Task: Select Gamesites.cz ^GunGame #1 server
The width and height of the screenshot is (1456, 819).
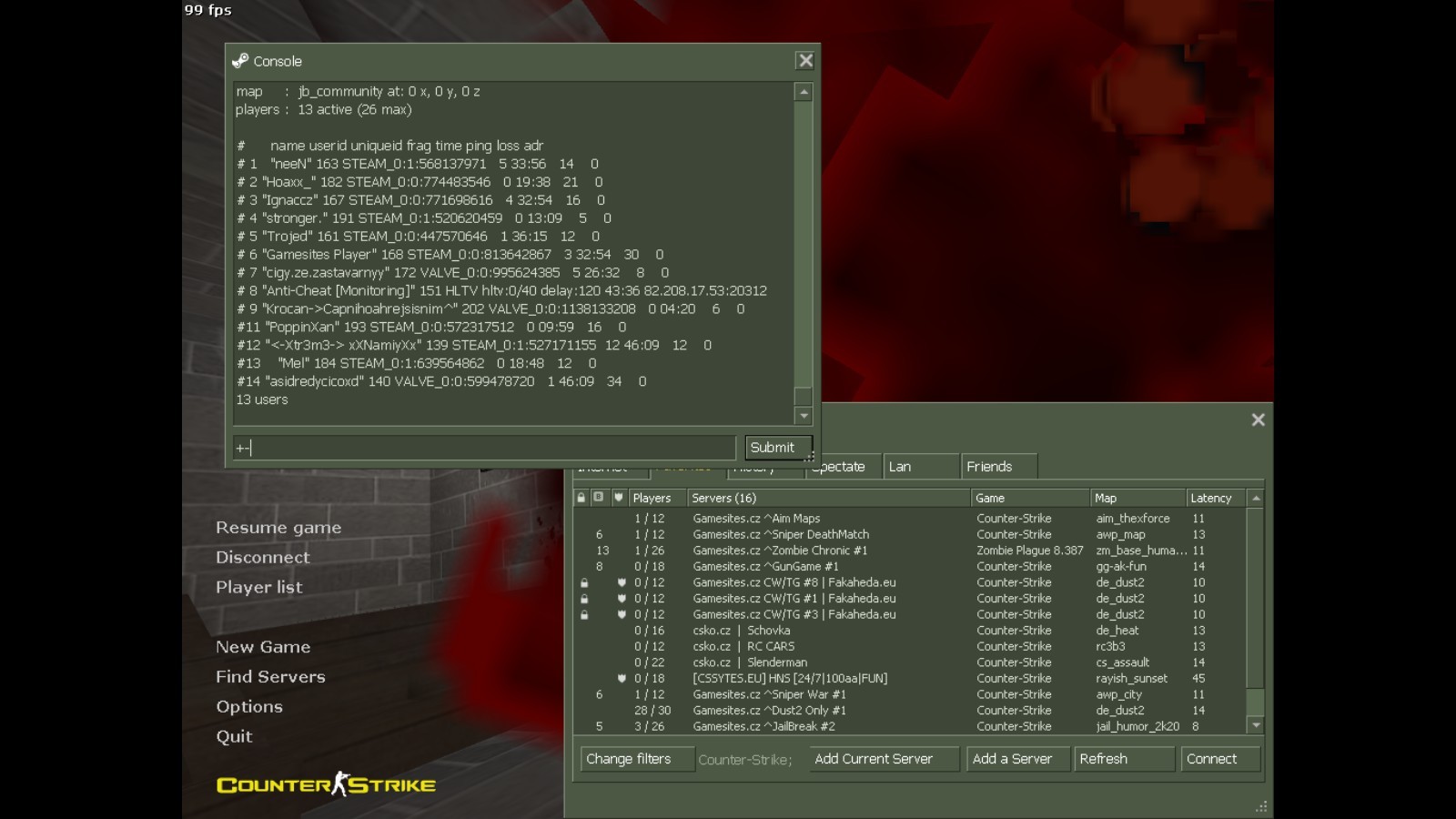Action: pyautogui.click(x=910, y=567)
